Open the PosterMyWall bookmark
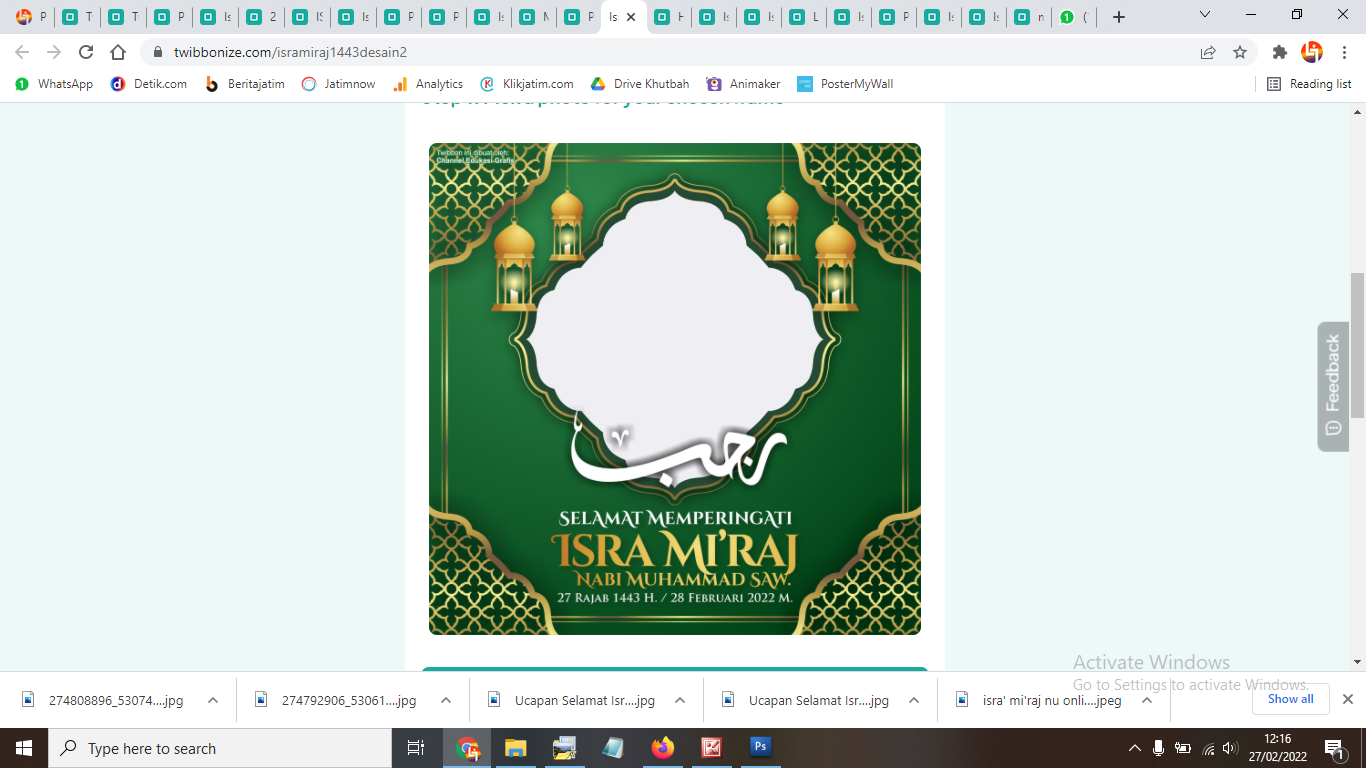 click(845, 84)
